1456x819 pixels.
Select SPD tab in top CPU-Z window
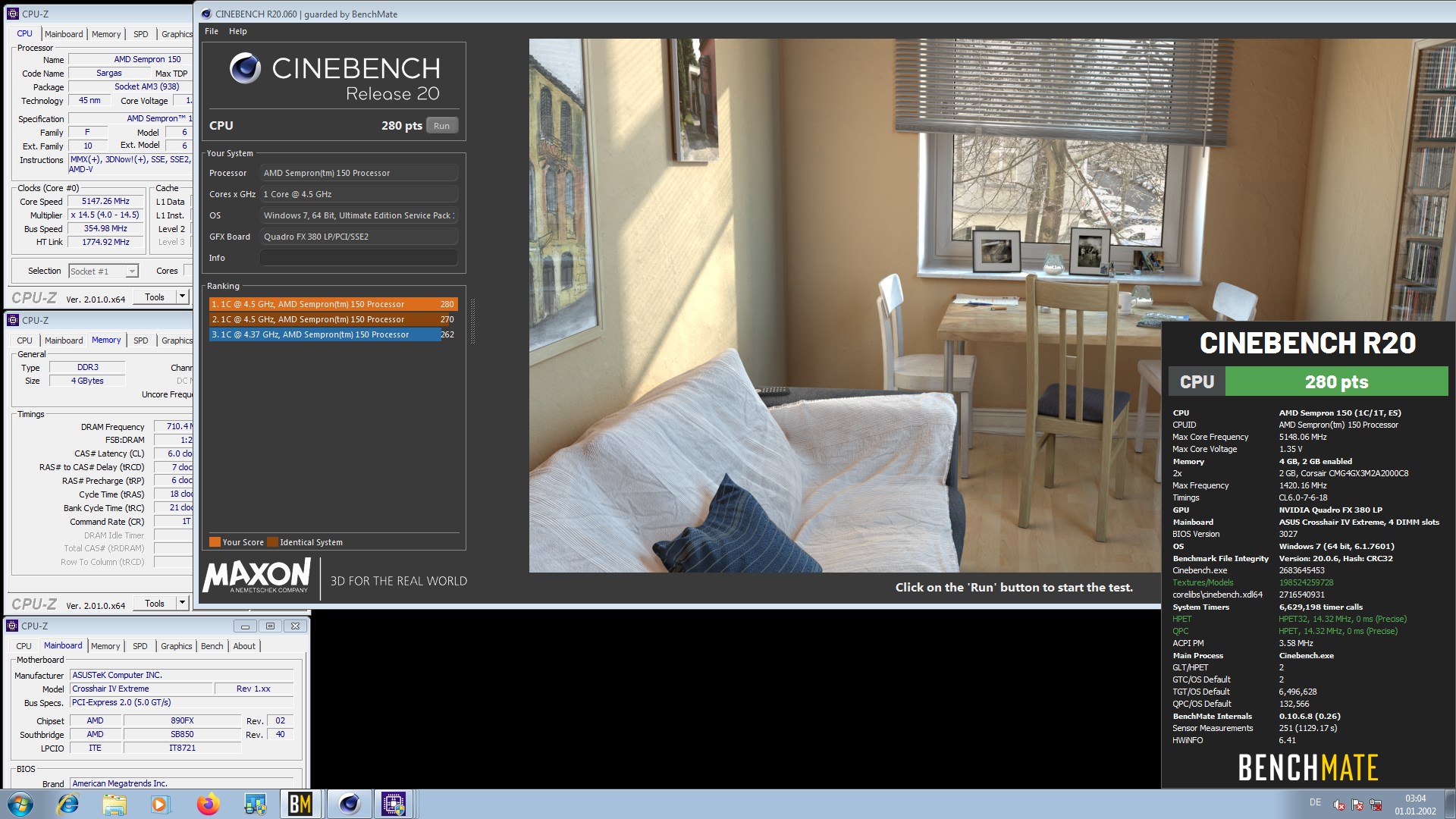coord(141,34)
